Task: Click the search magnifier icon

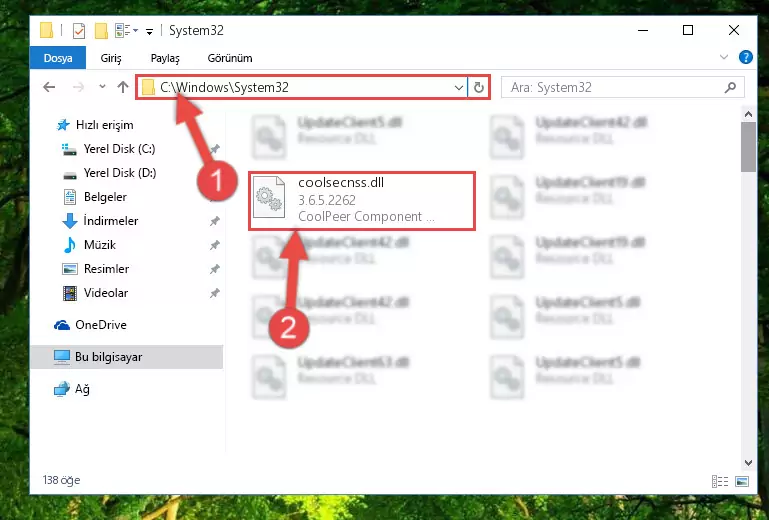Action: point(730,87)
